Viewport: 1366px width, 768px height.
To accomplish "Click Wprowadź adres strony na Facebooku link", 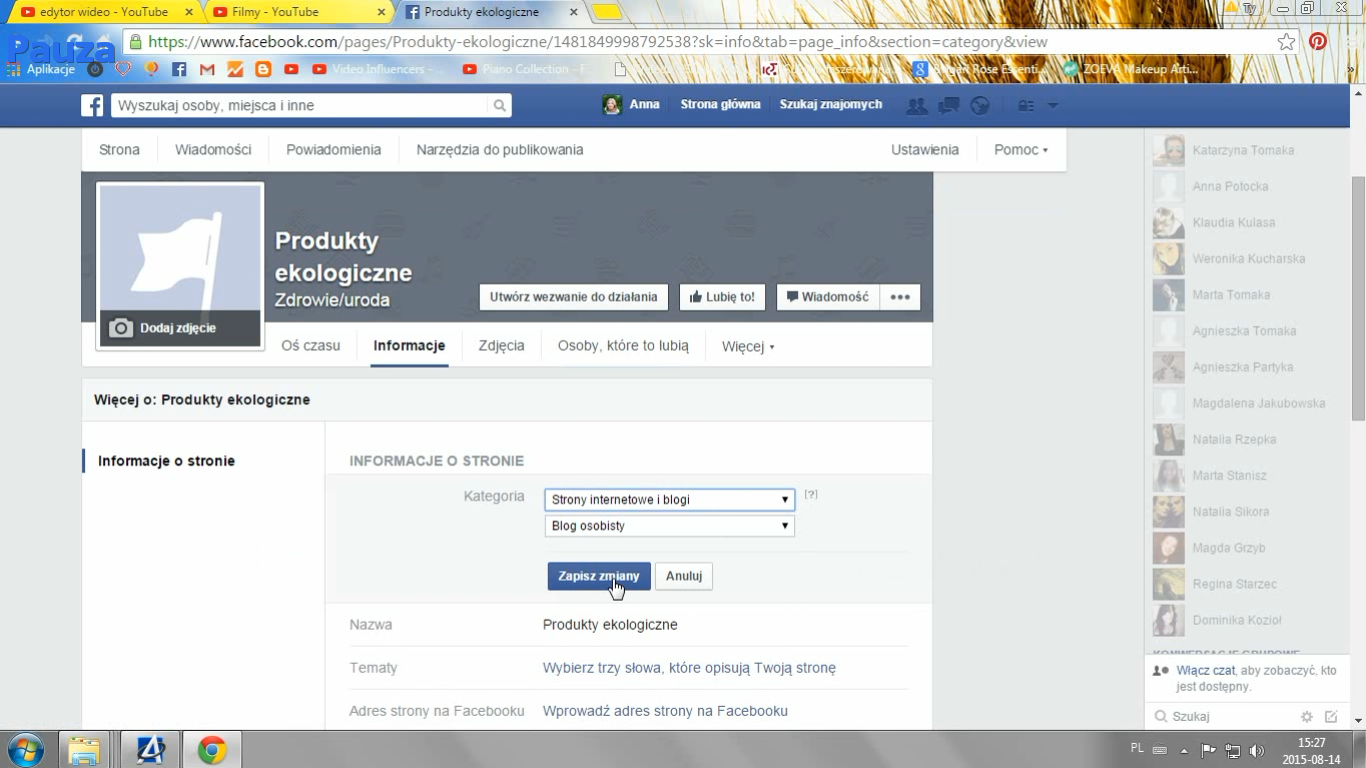I will click(665, 711).
